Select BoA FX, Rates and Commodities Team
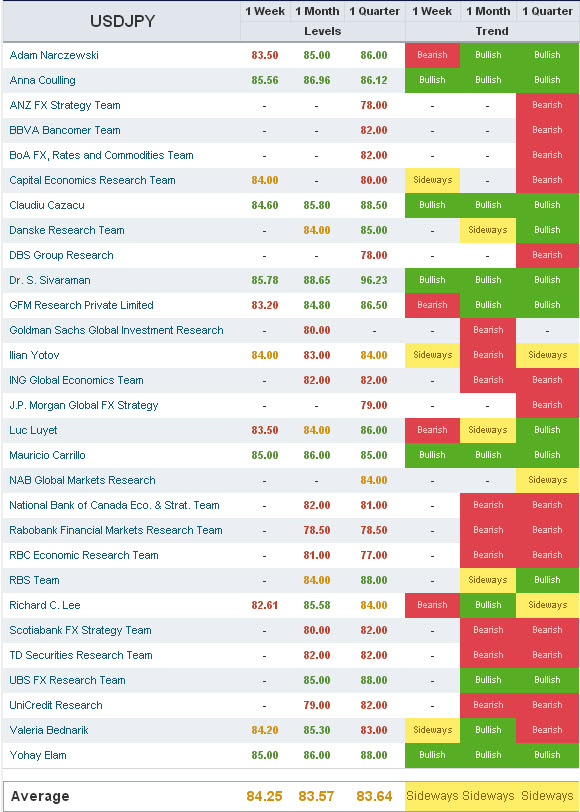The height and width of the screenshot is (812, 580). [102, 155]
